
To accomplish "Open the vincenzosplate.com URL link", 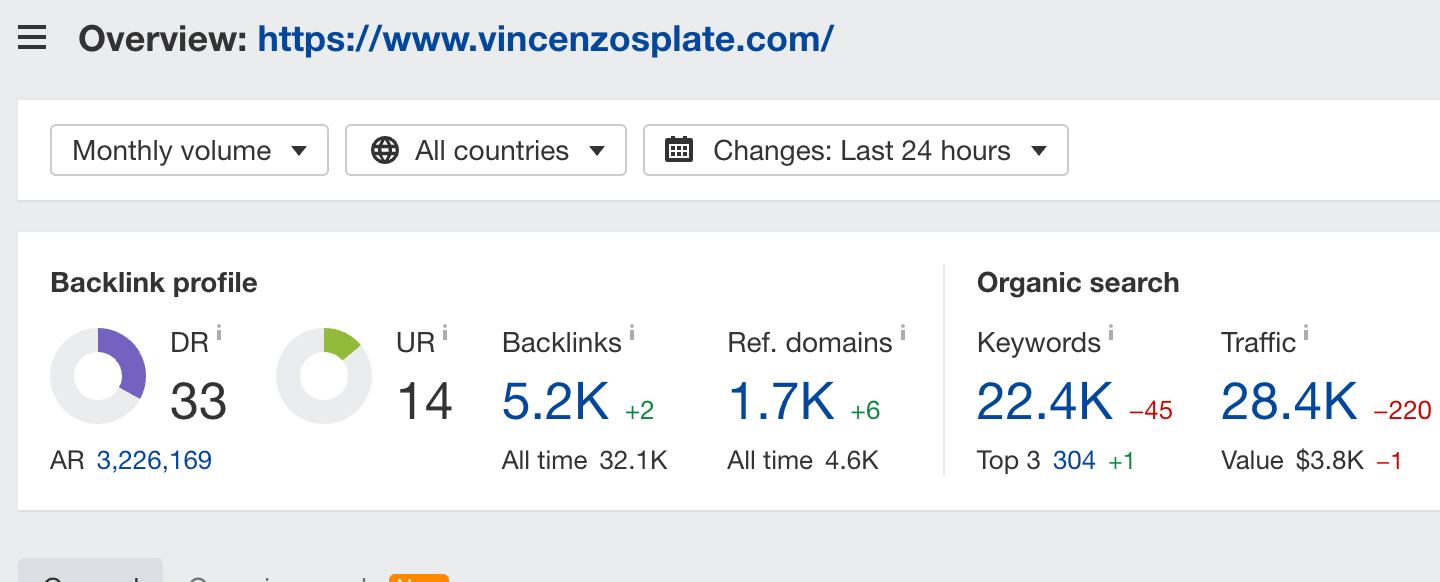I will coord(545,39).
